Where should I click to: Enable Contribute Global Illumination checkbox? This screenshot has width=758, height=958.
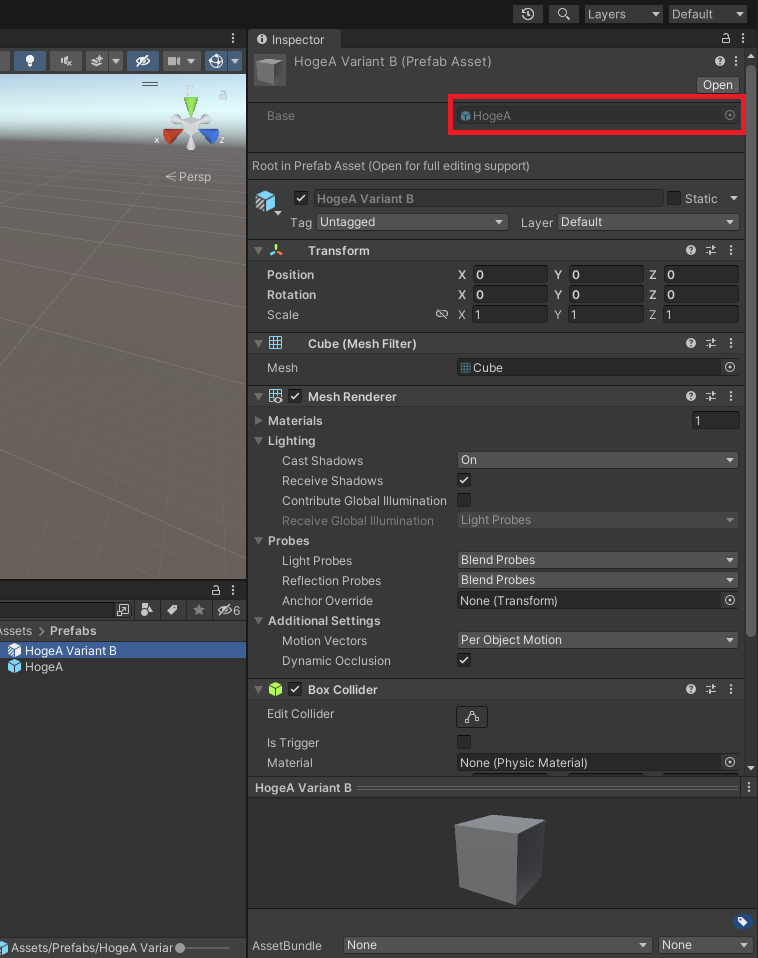464,500
